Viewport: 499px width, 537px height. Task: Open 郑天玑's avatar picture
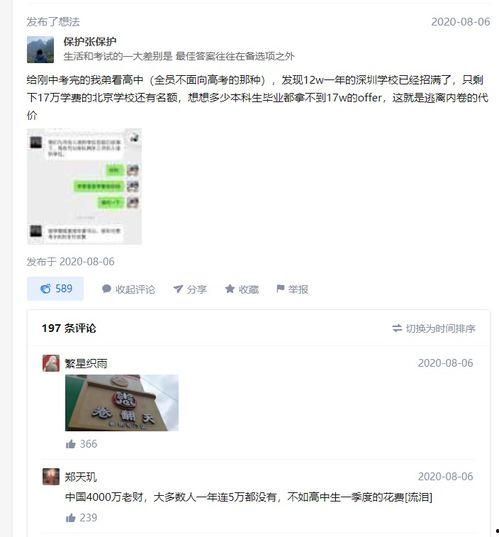tap(51, 477)
